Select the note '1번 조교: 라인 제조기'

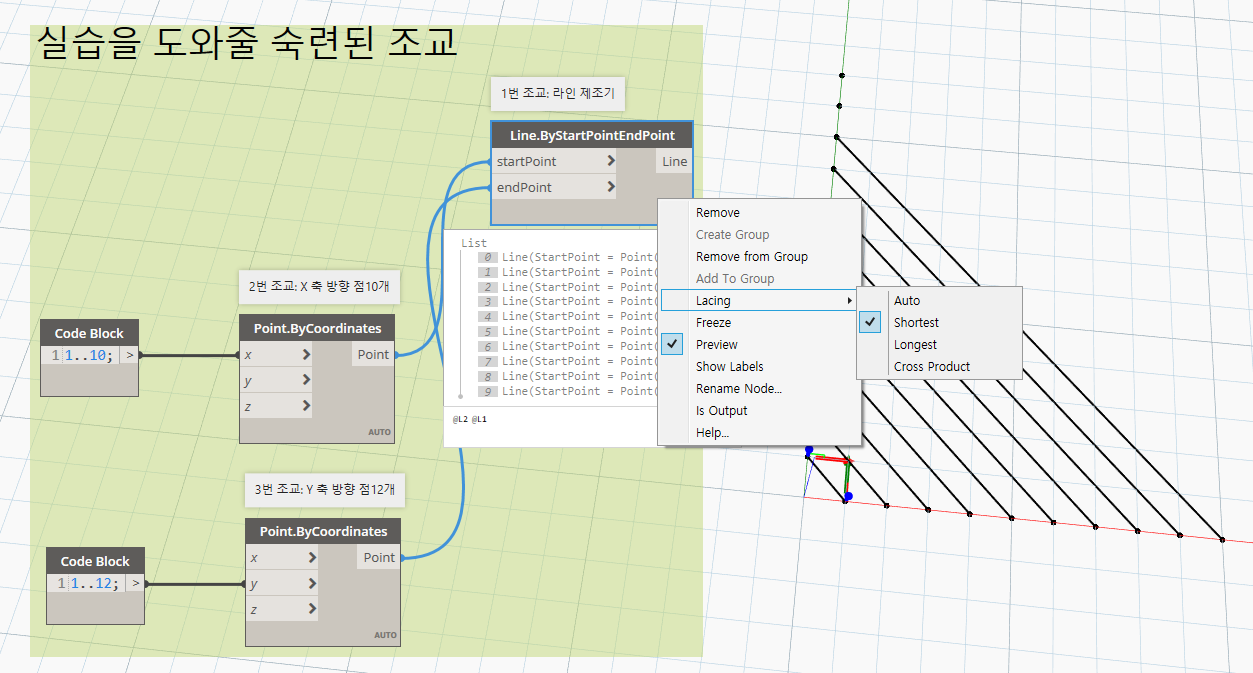(x=558, y=95)
